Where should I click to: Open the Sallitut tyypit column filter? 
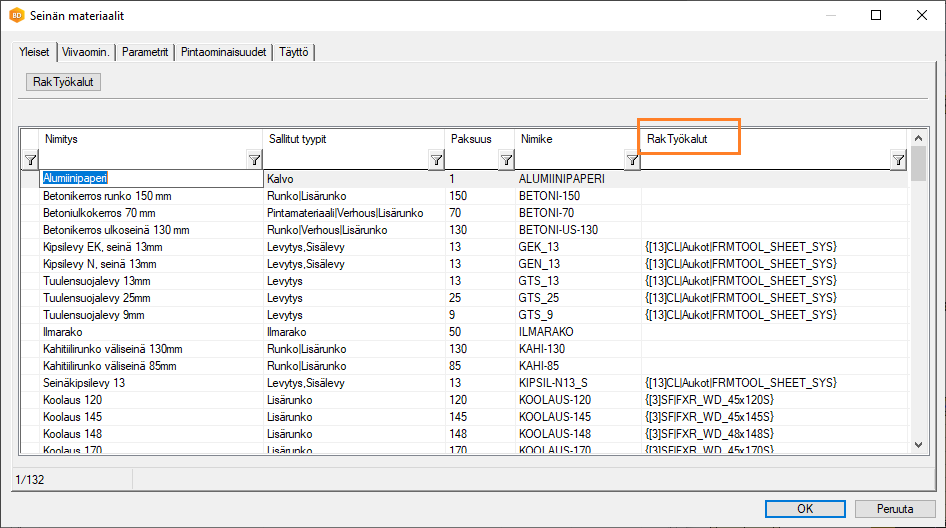(436, 160)
